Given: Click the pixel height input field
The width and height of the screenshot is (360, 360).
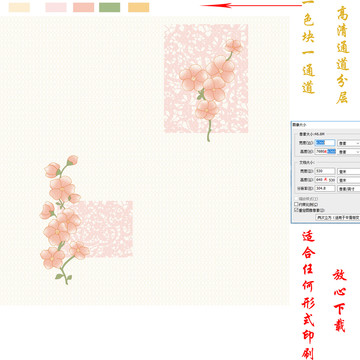Looking at the screenshot, I should [x=325, y=152].
